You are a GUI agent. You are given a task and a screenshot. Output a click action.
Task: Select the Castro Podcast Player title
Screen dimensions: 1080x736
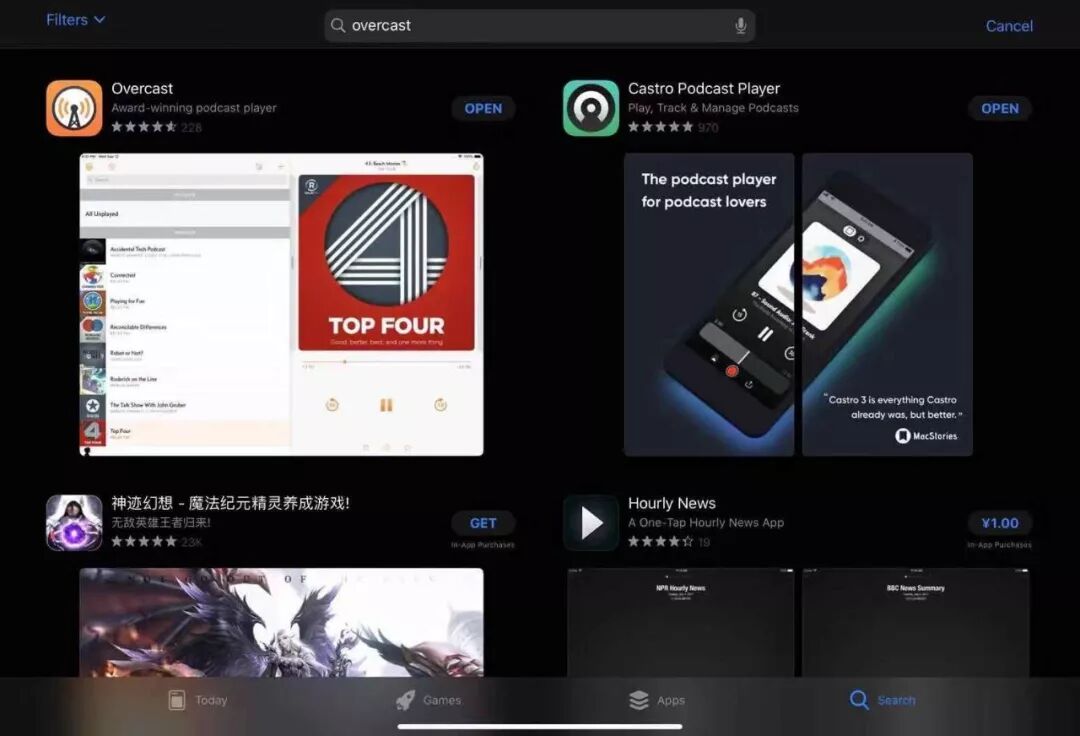(704, 89)
